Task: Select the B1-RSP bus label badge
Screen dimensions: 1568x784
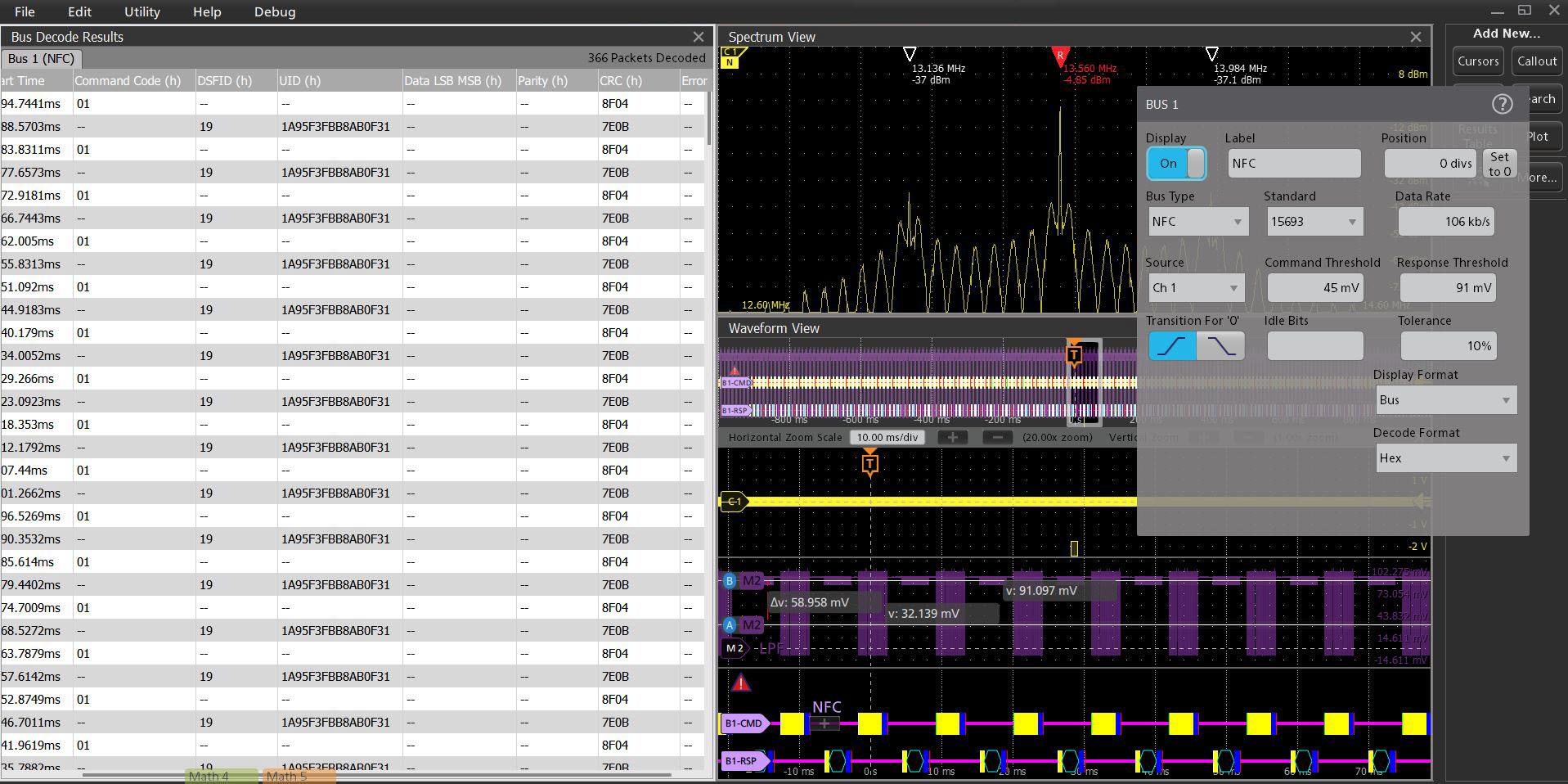Action: pyautogui.click(x=743, y=760)
